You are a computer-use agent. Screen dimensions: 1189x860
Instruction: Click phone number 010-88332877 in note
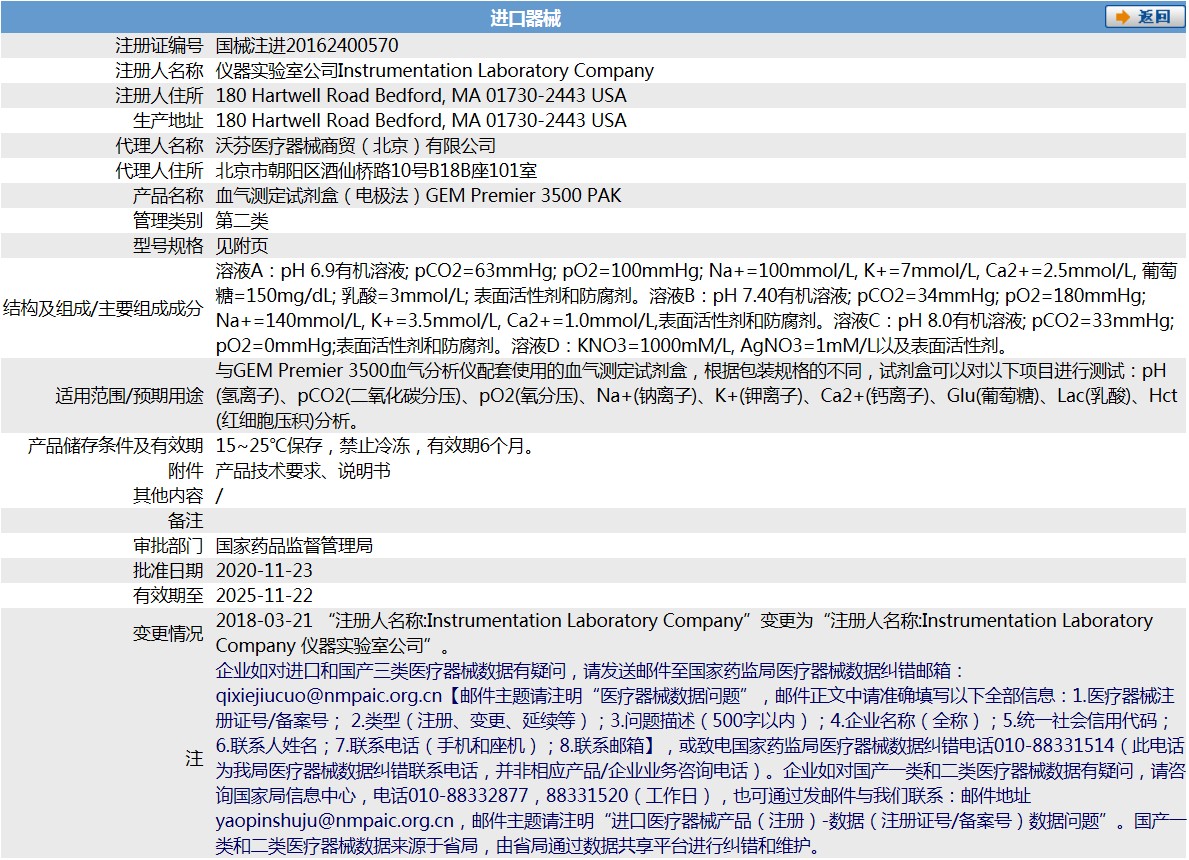click(468, 796)
